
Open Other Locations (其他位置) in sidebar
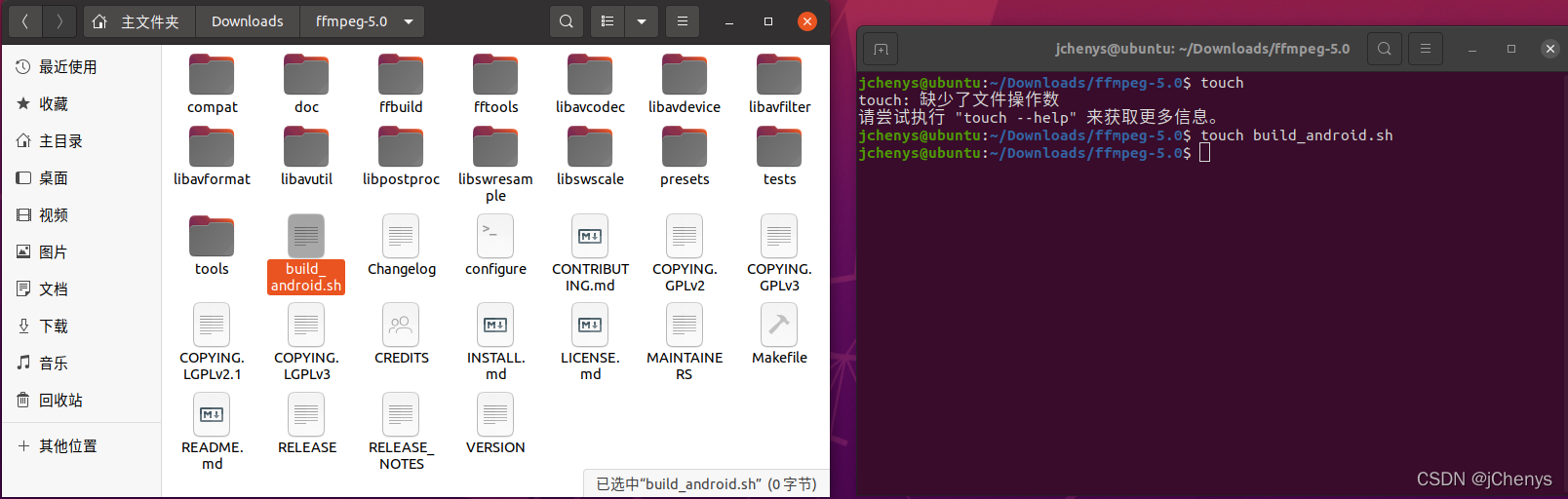(82, 445)
